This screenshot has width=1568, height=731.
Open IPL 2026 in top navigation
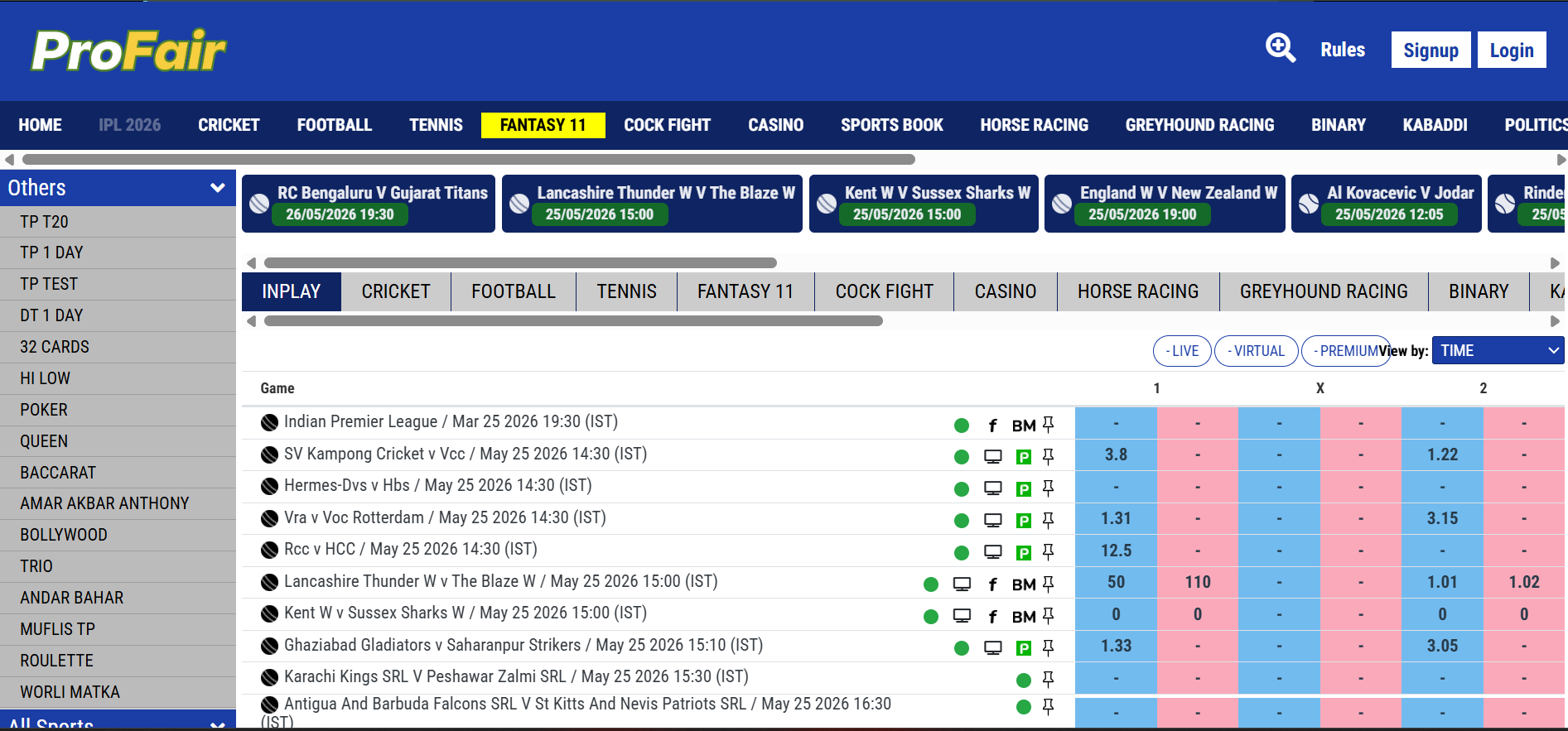point(130,125)
